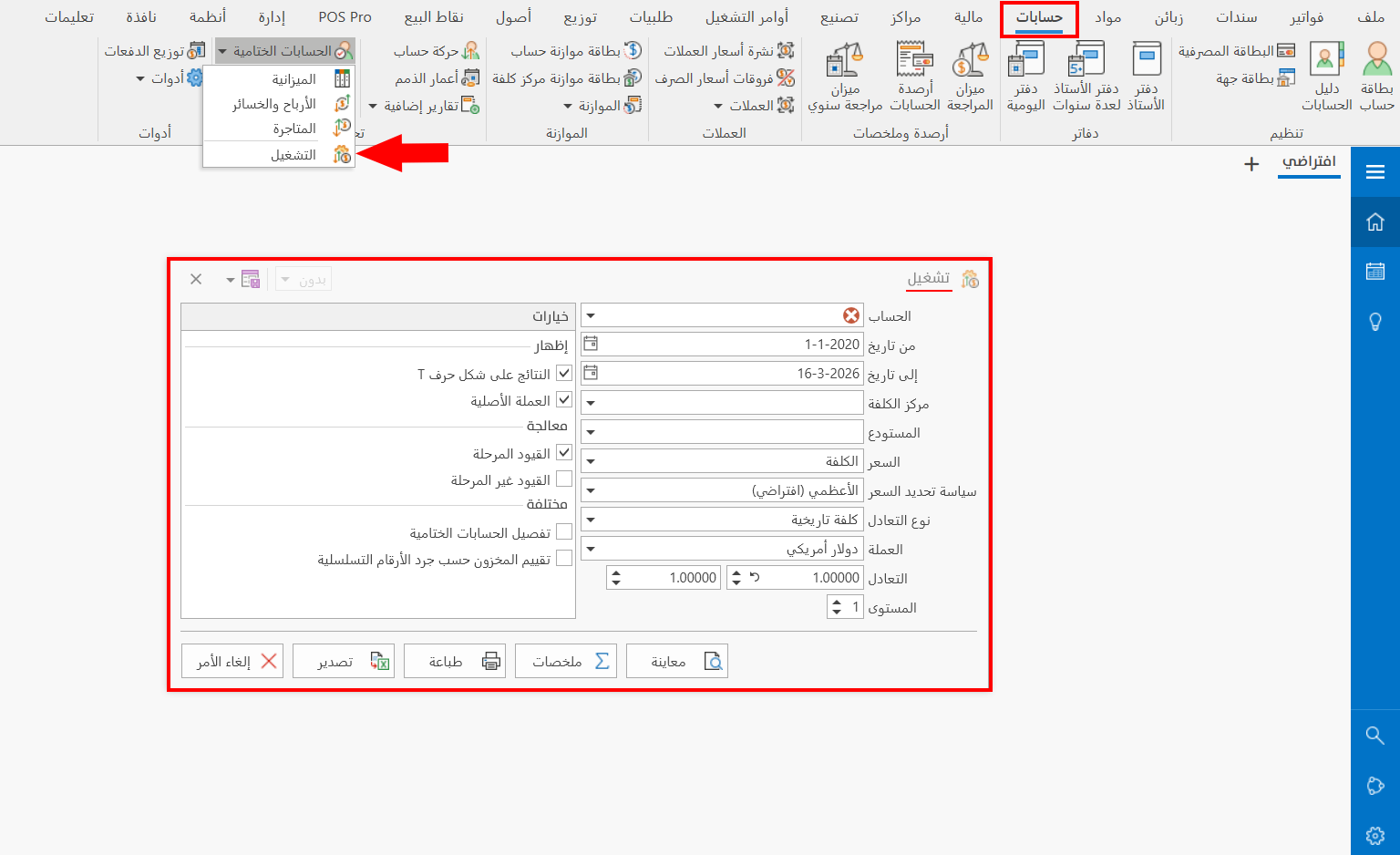The width and height of the screenshot is (1400, 855).
Task: Expand السعر price dropdown
Action: click(x=591, y=461)
